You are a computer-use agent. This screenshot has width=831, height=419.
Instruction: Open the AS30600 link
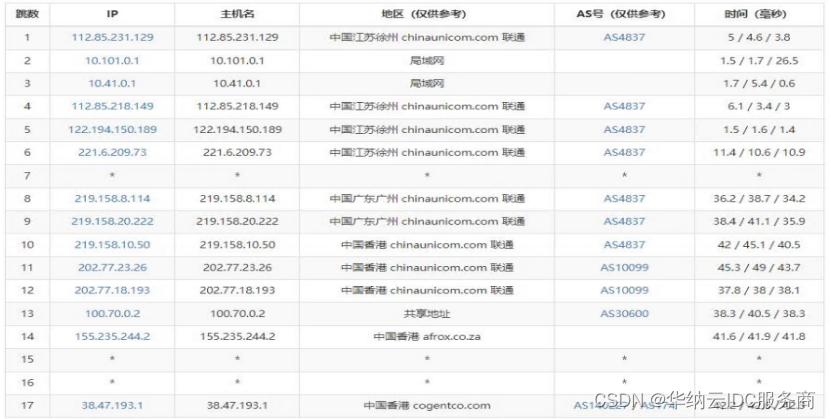click(x=624, y=313)
